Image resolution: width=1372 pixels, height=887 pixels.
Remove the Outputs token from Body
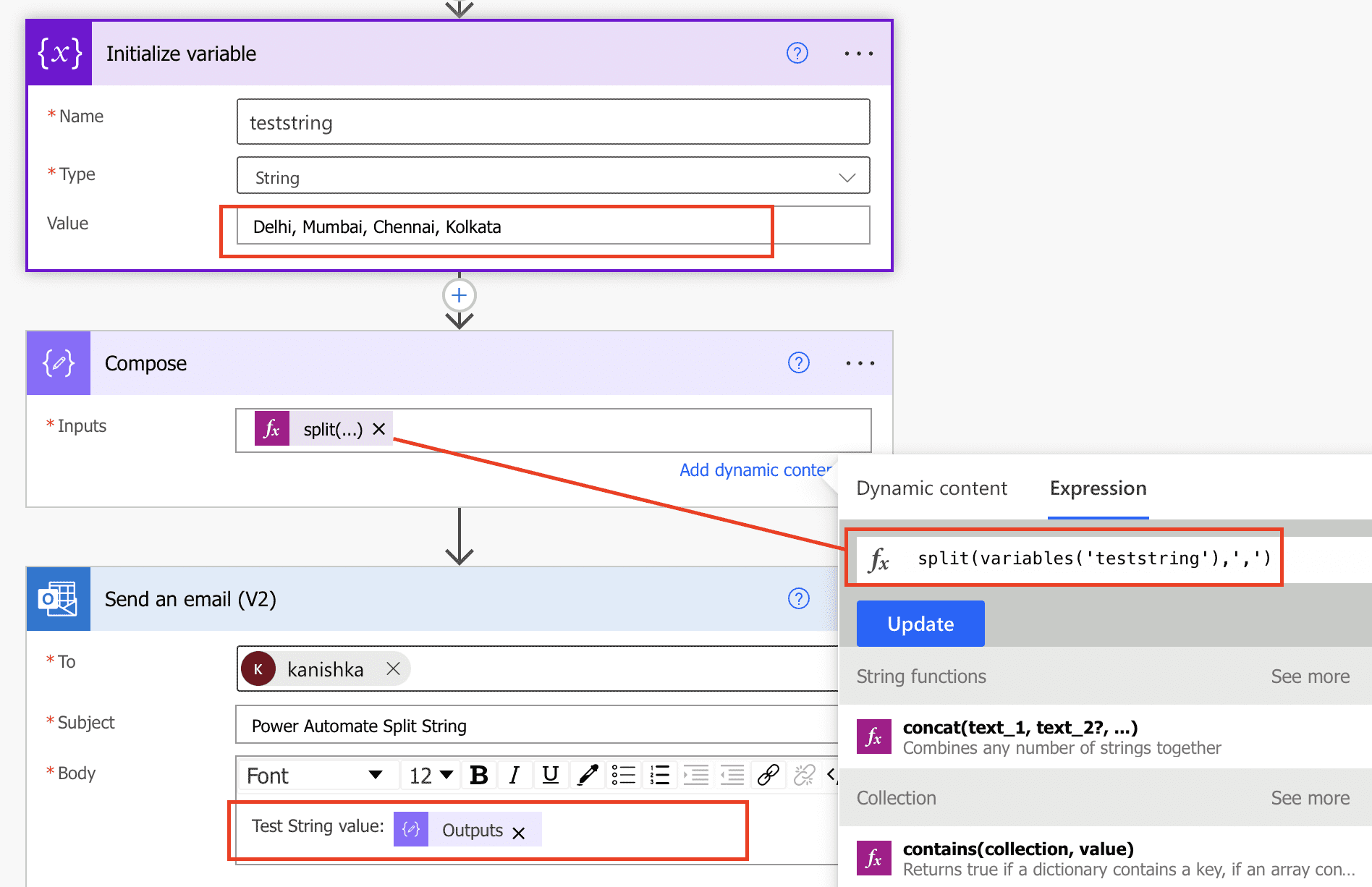point(519,833)
